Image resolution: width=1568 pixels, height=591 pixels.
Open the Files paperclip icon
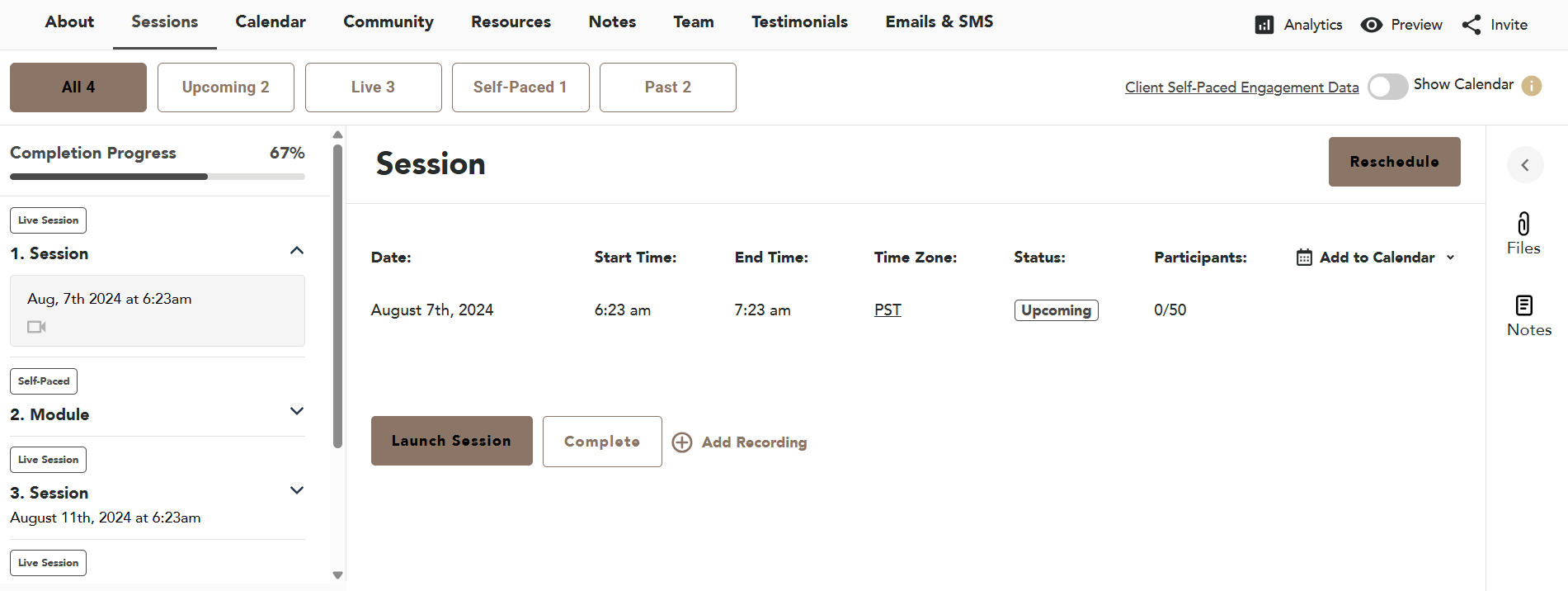tap(1523, 224)
